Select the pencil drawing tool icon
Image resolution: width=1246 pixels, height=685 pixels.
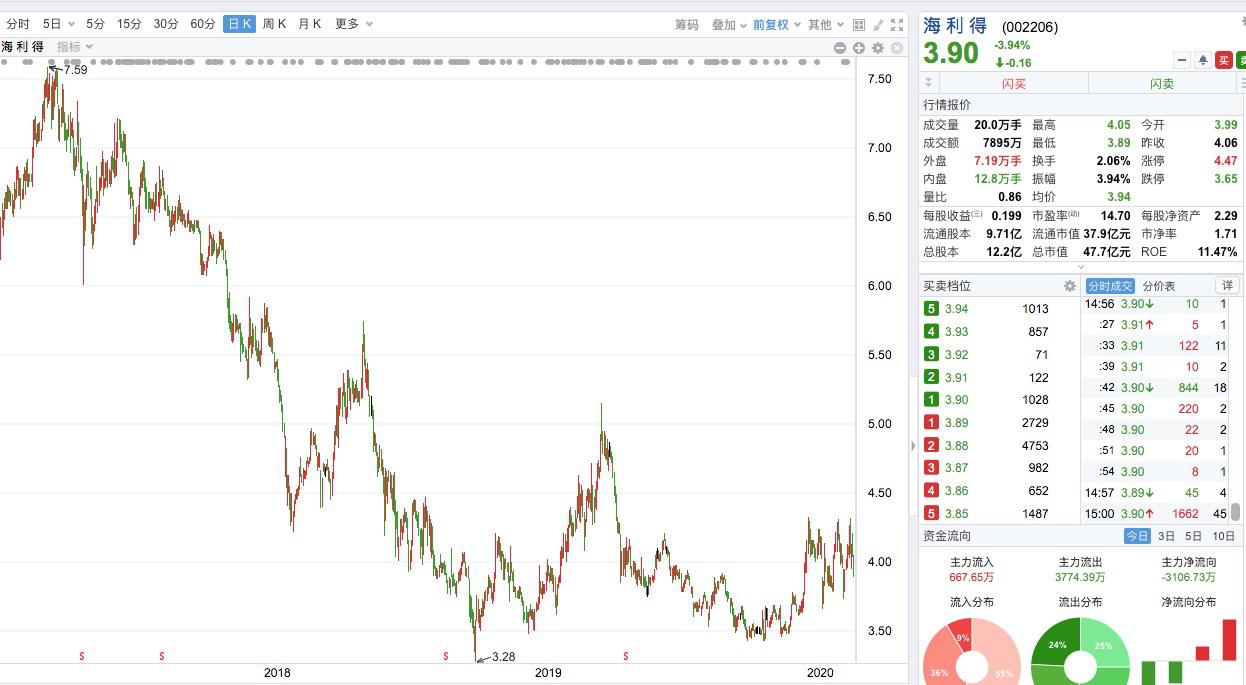[x=878, y=25]
